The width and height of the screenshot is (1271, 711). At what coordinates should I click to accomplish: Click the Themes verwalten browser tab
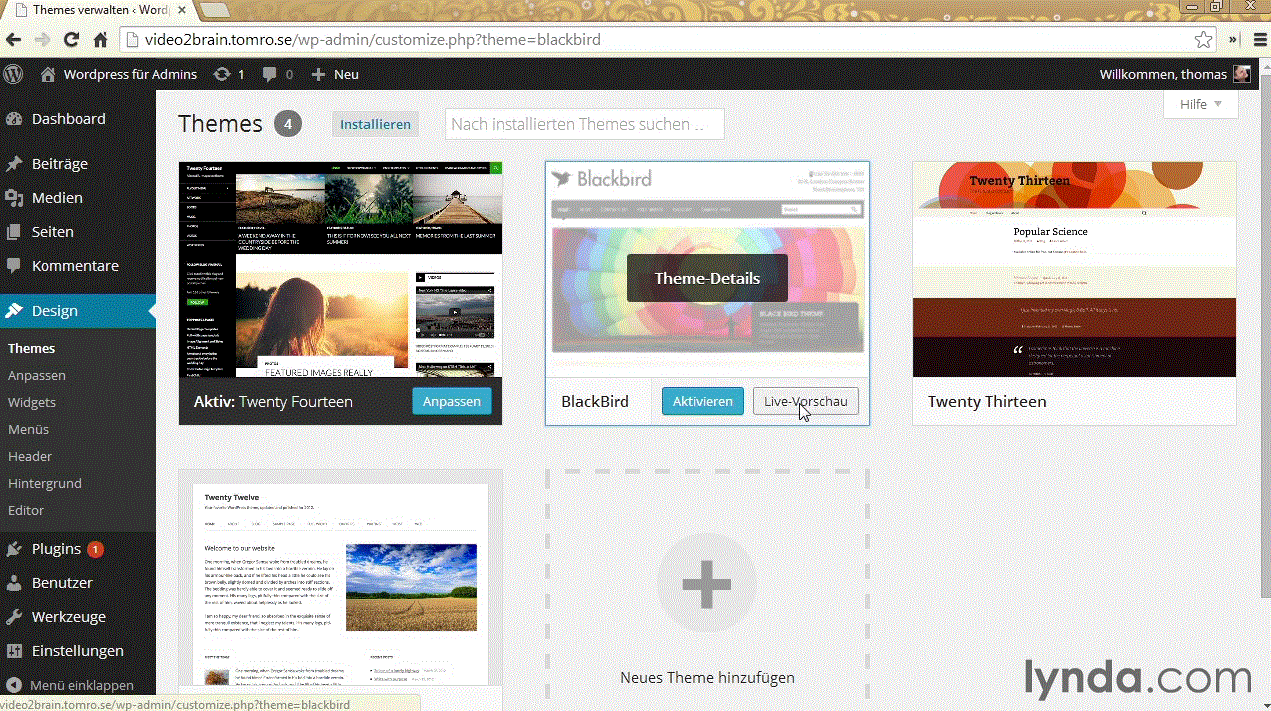point(98,10)
